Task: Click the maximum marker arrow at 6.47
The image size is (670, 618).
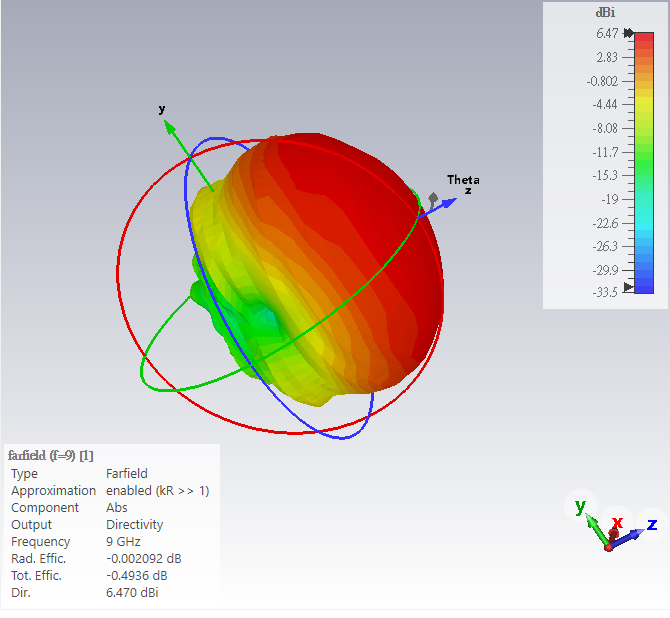Action: (628, 33)
